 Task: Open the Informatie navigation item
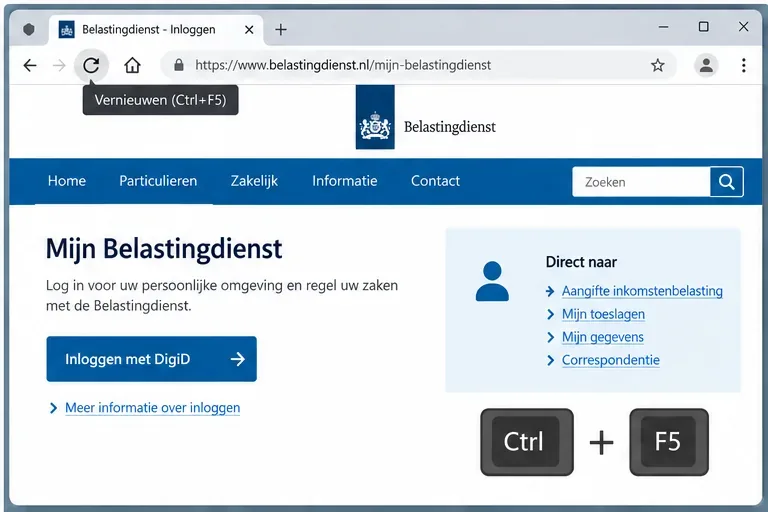345,181
